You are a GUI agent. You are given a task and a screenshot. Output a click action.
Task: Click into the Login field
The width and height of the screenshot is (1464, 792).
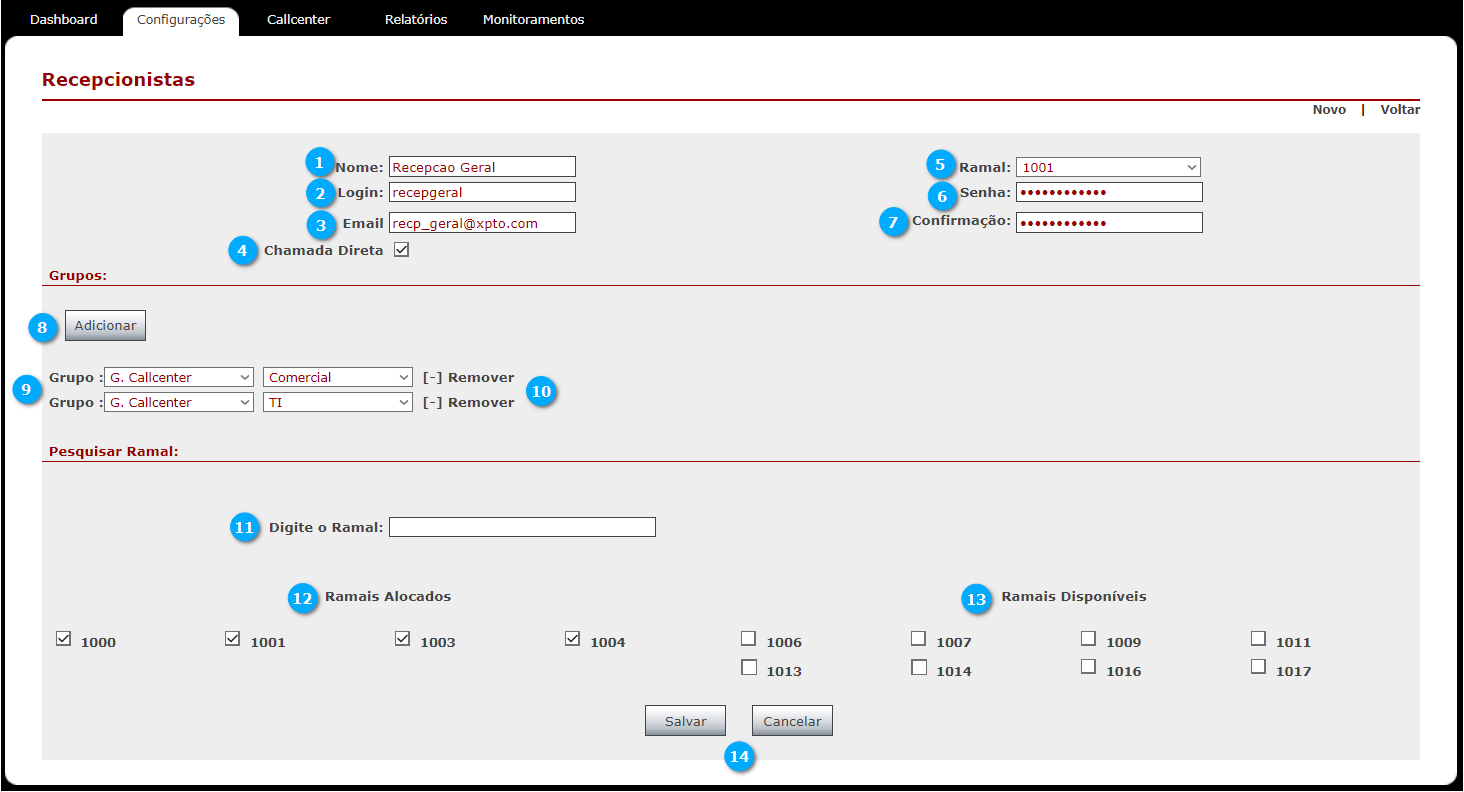point(482,192)
